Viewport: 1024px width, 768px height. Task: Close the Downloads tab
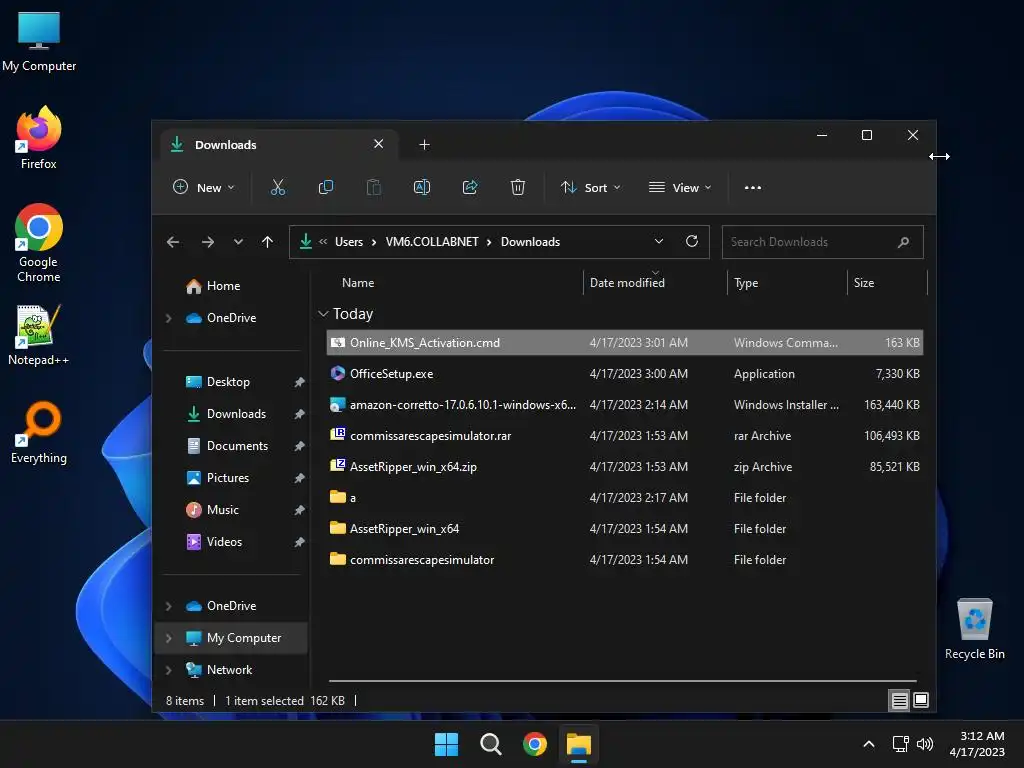tap(379, 144)
